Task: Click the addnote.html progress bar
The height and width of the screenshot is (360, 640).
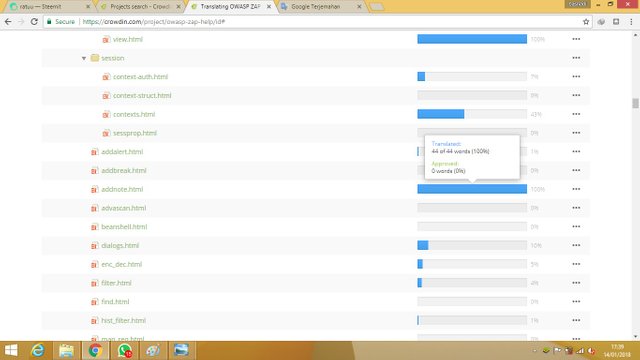Action: pyautogui.click(x=472, y=189)
